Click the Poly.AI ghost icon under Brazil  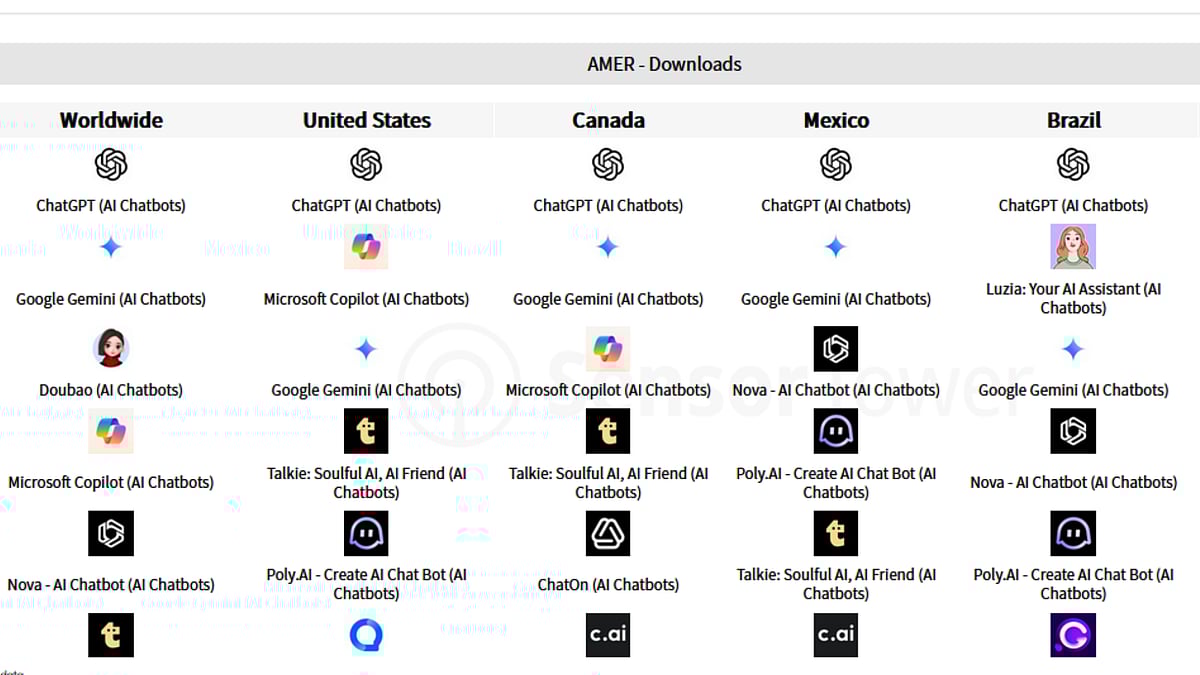pyautogui.click(x=1073, y=533)
